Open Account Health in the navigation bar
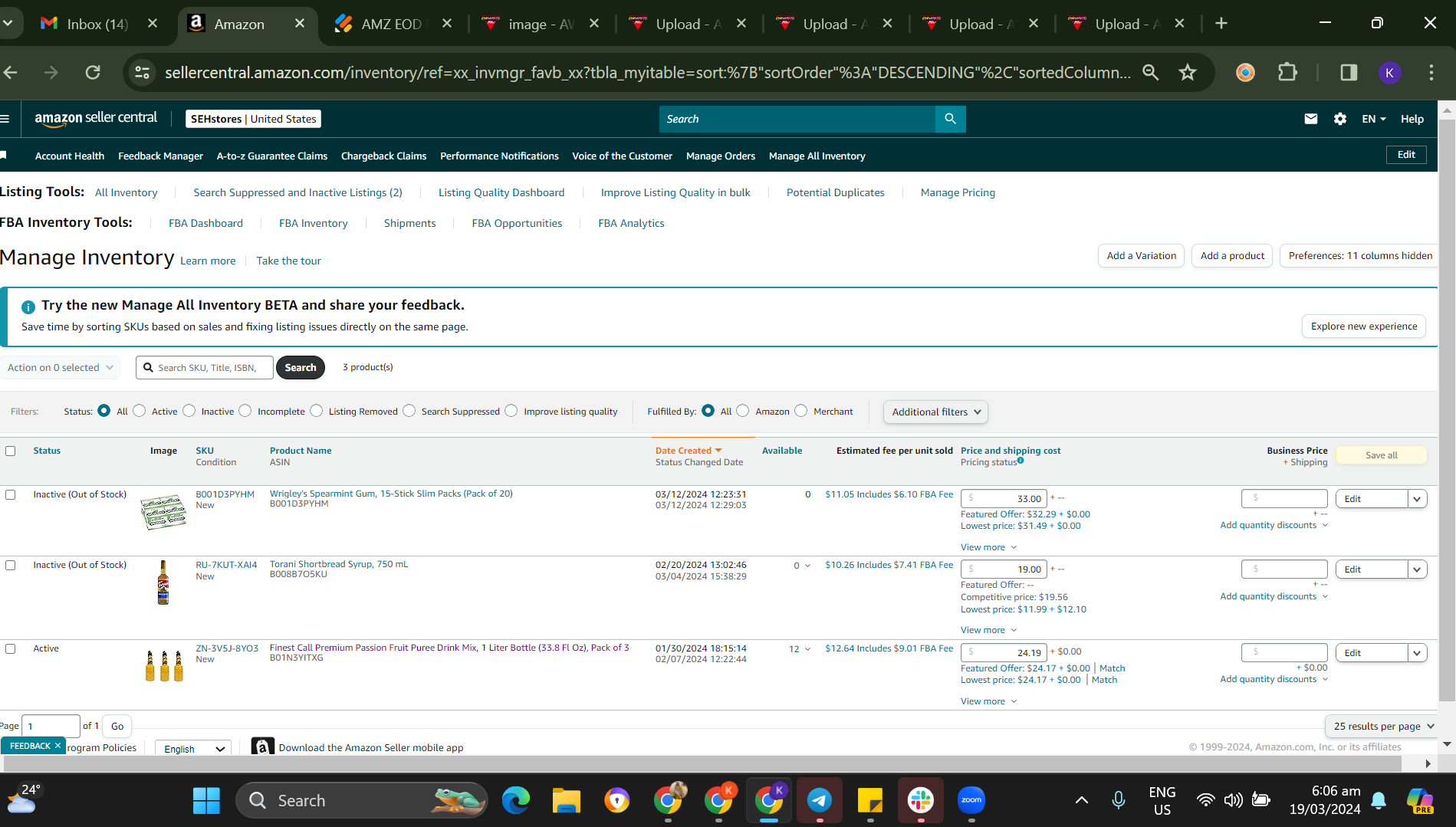1456x827 pixels. pos(70,156)
